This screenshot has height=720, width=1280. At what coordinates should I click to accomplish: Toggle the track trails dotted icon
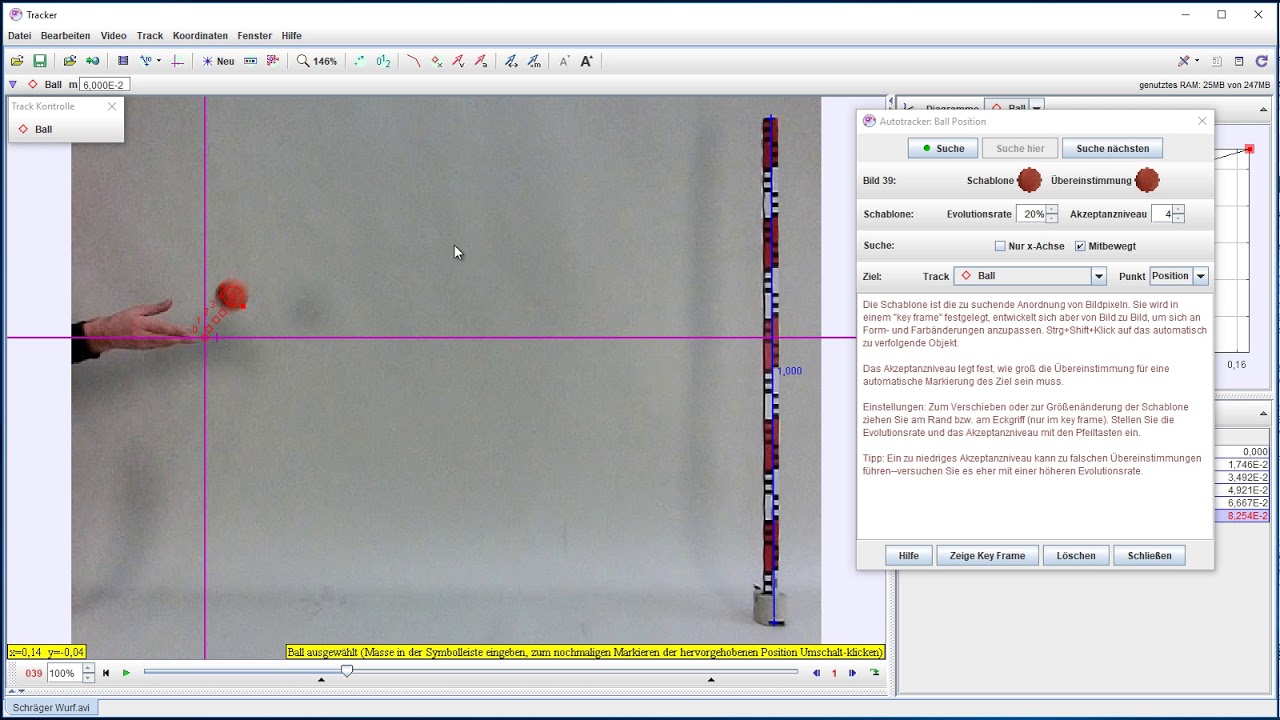coord(360,61)
